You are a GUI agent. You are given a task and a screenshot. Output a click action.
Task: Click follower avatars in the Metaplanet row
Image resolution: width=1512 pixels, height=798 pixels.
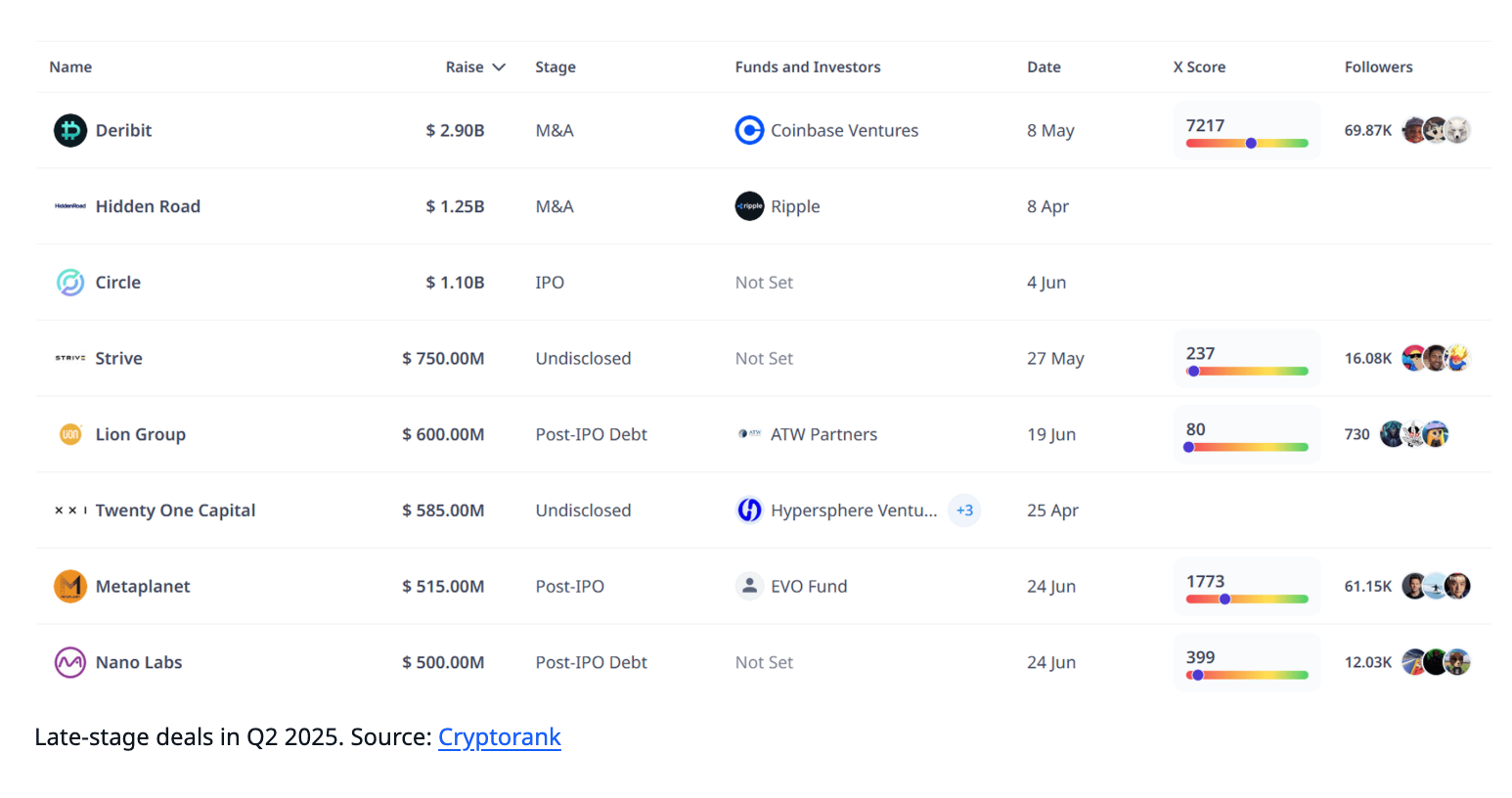click(1436, 586)
